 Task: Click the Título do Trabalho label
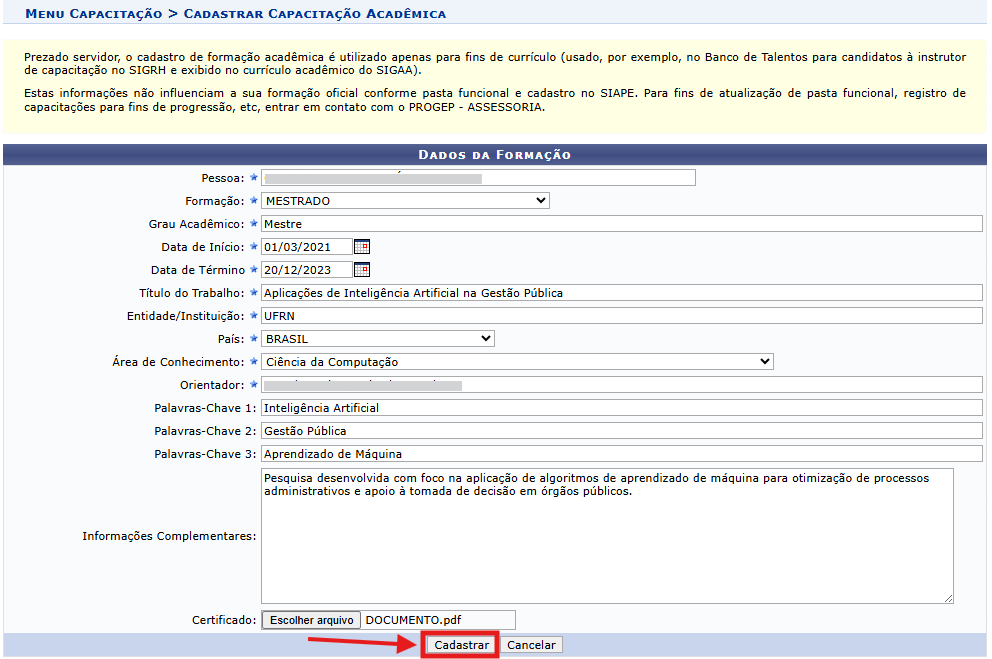click(192, 293)
